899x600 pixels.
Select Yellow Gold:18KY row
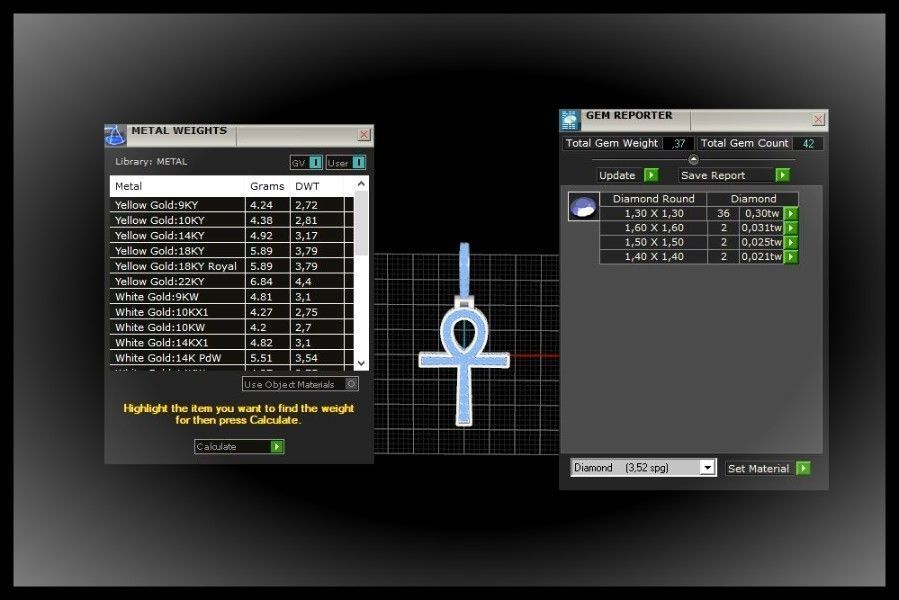pyautogui.click(x=232, y=251)
